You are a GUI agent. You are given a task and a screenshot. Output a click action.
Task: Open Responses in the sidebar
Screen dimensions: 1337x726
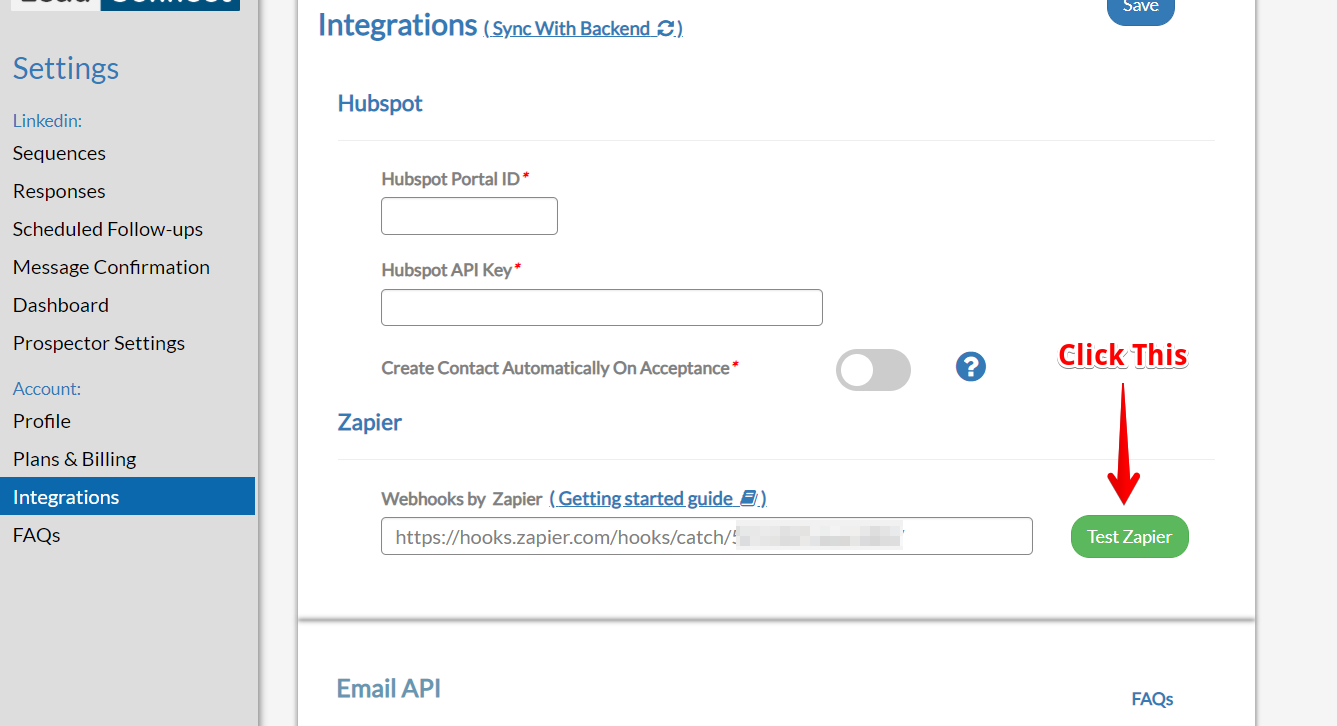coord(59,191)
